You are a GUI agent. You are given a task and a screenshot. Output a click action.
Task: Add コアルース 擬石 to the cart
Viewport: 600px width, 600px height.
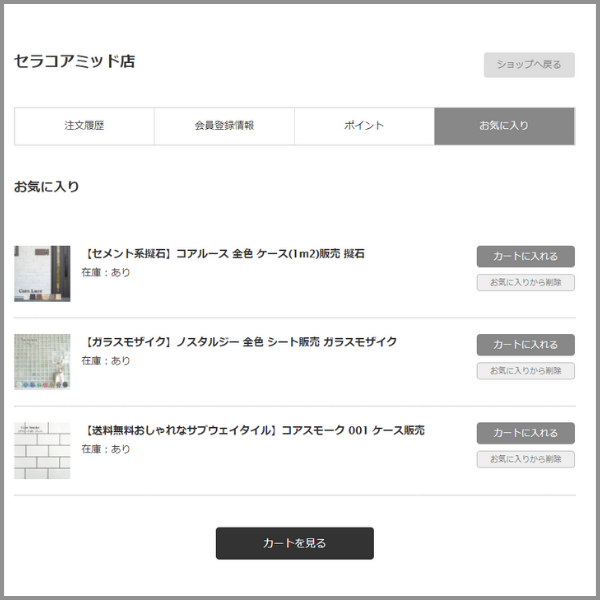pos(525,257)
